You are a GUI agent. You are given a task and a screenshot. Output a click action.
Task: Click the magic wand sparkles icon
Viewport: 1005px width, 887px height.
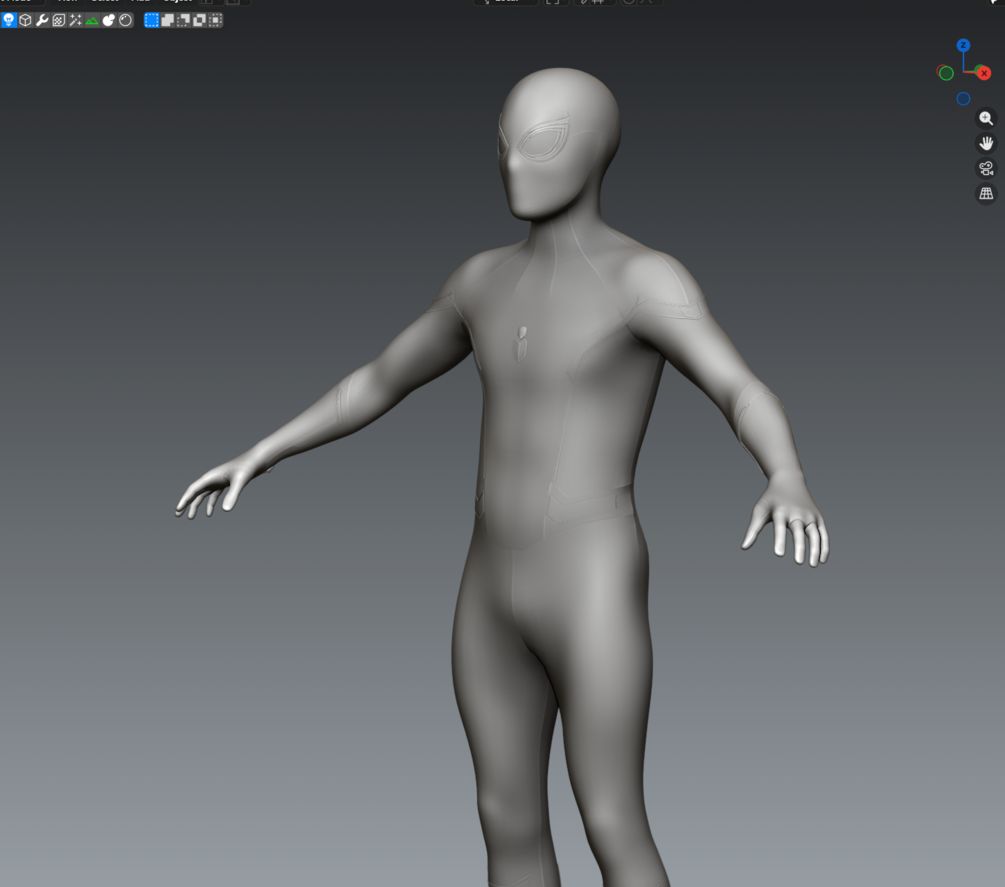[76, 21]
